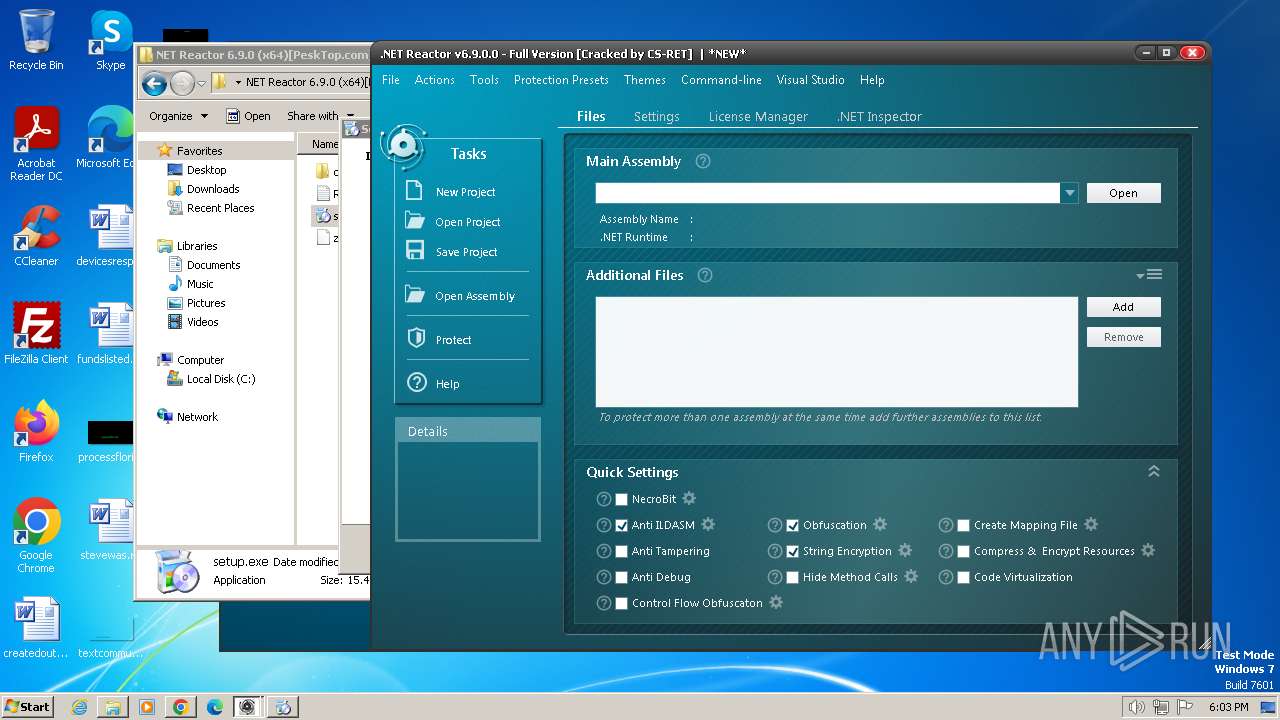
Task: Open Control Flow Obfuscation settings gear
Action: pyautogui.click(x=776, y=602)
